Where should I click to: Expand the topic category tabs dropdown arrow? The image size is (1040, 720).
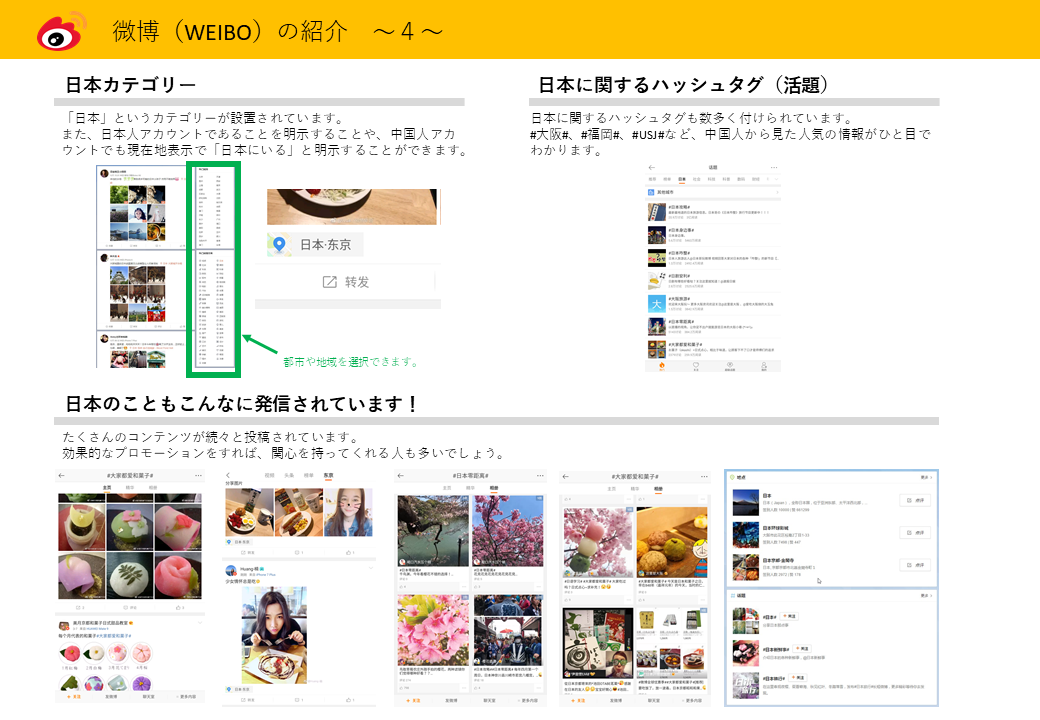click(775, 179)
